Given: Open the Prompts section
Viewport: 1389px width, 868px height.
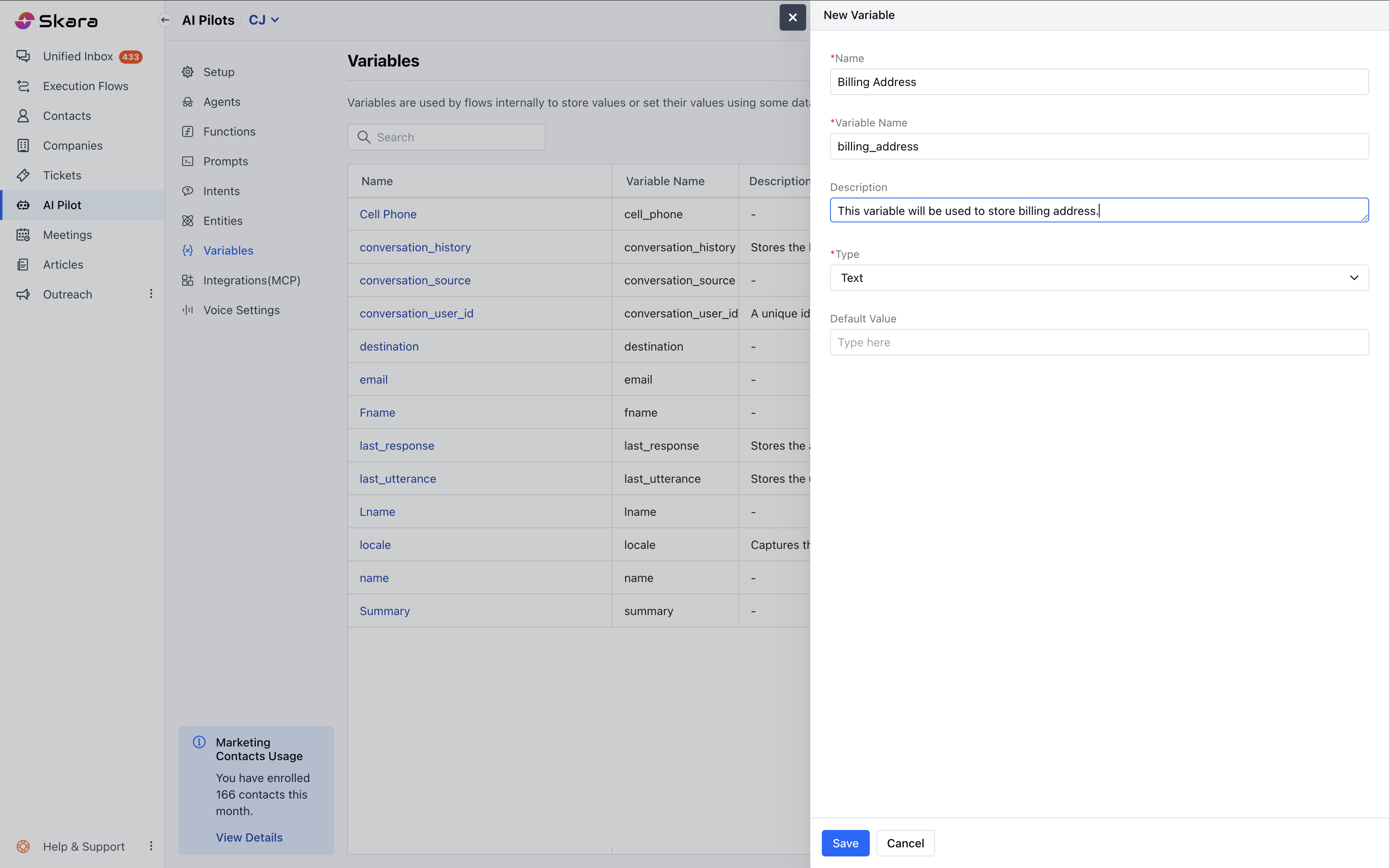Looking at the screenshot, I should point(226,161).
